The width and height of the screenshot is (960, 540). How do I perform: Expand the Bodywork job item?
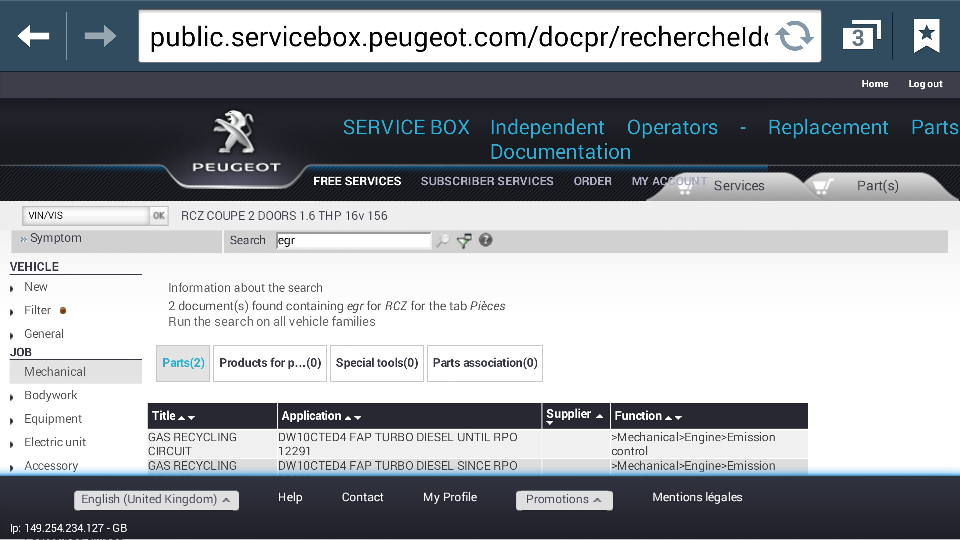[50, 396]
